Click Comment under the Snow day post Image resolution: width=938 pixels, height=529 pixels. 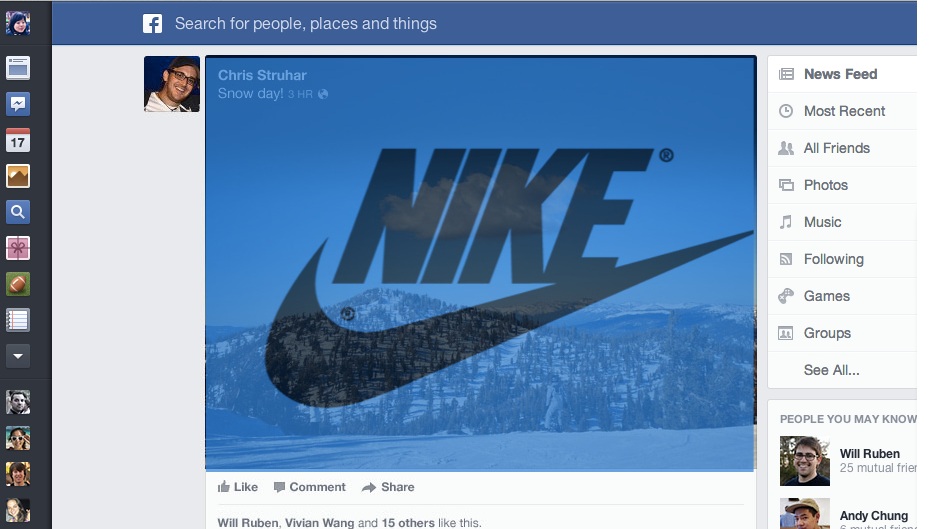pyautogui.click(x=309, y=487)
